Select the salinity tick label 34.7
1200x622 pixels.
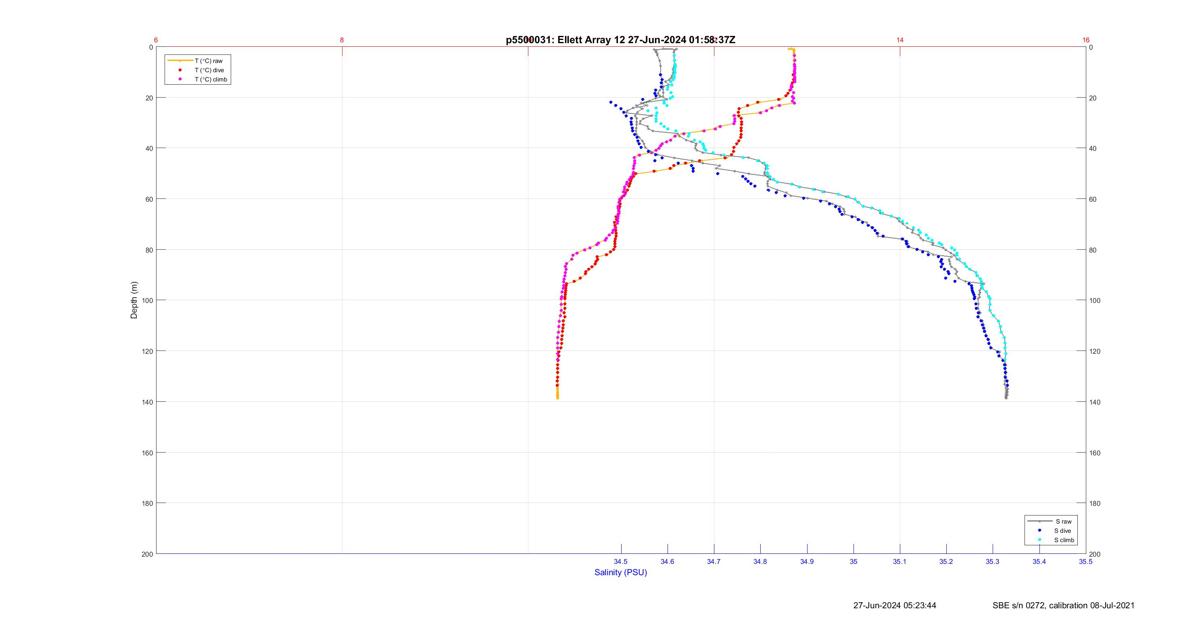coord(714,561)
